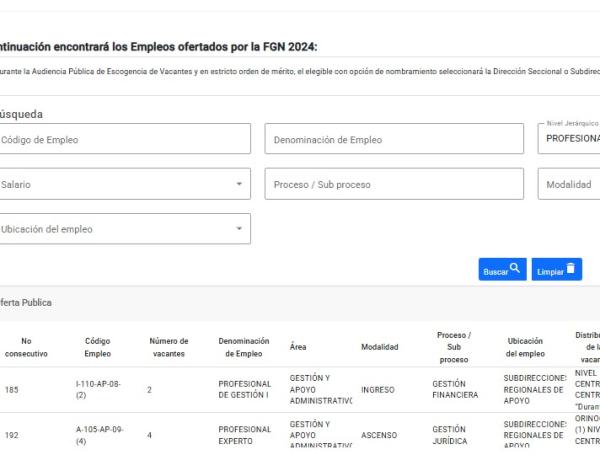The width and height of the screenshot is (600, 455).
Task: Click the Código Empleo column header
Action: tap(98, 347)
